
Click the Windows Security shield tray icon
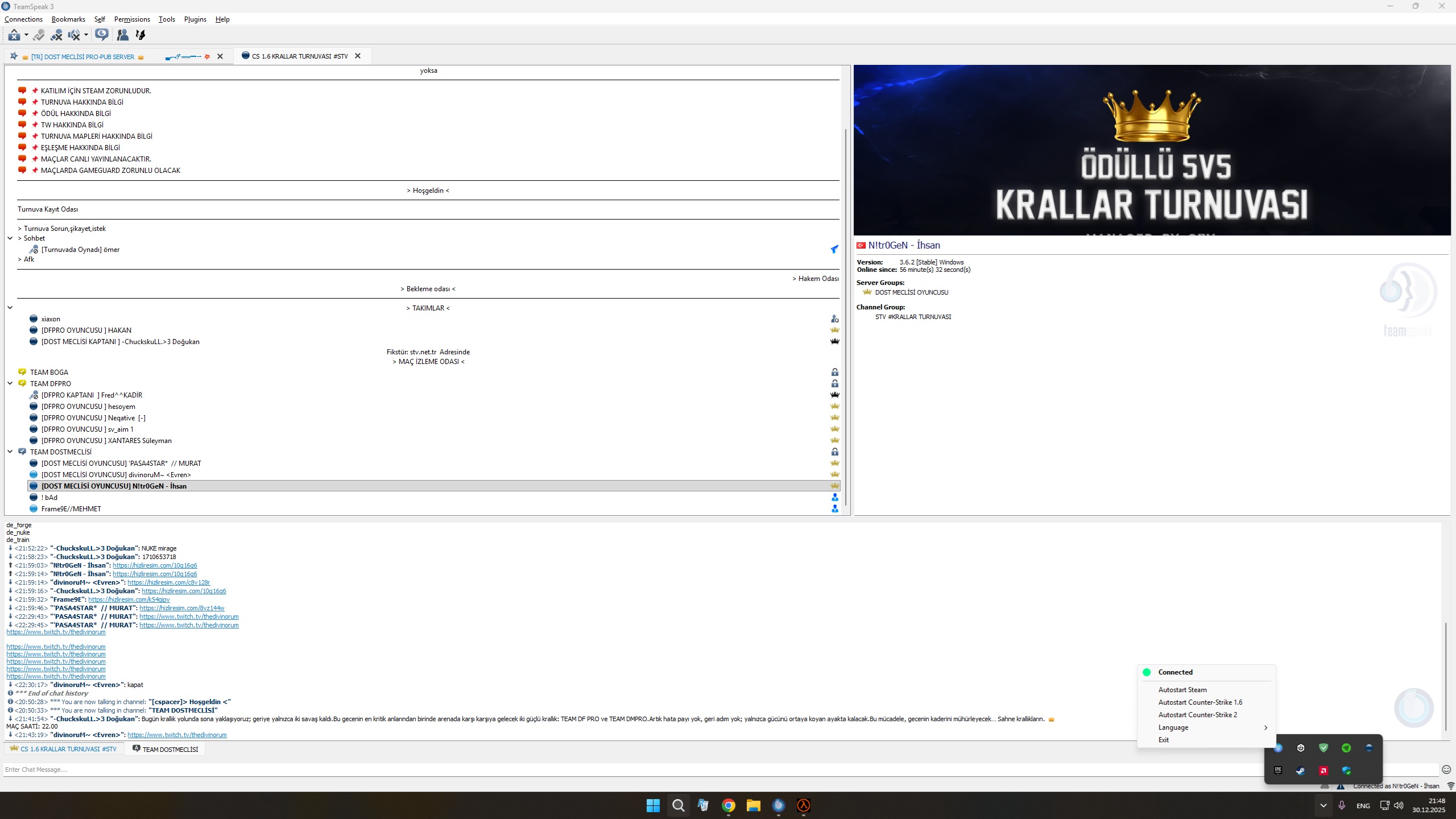coord(1346,771)
